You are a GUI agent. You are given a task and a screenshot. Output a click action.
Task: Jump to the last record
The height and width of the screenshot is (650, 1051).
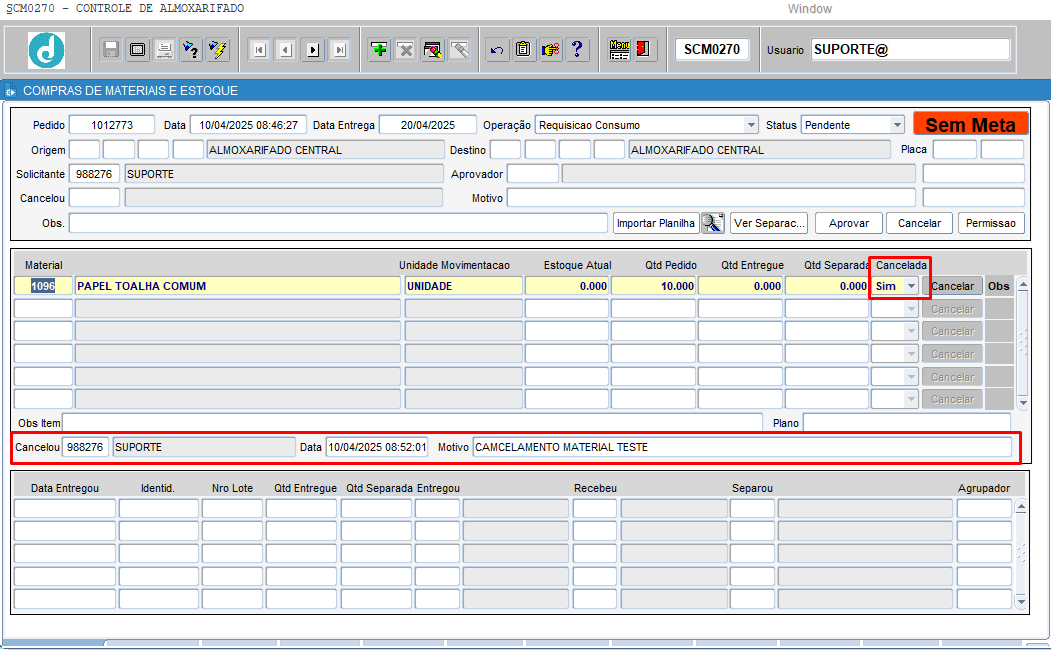tap(340, 50)
